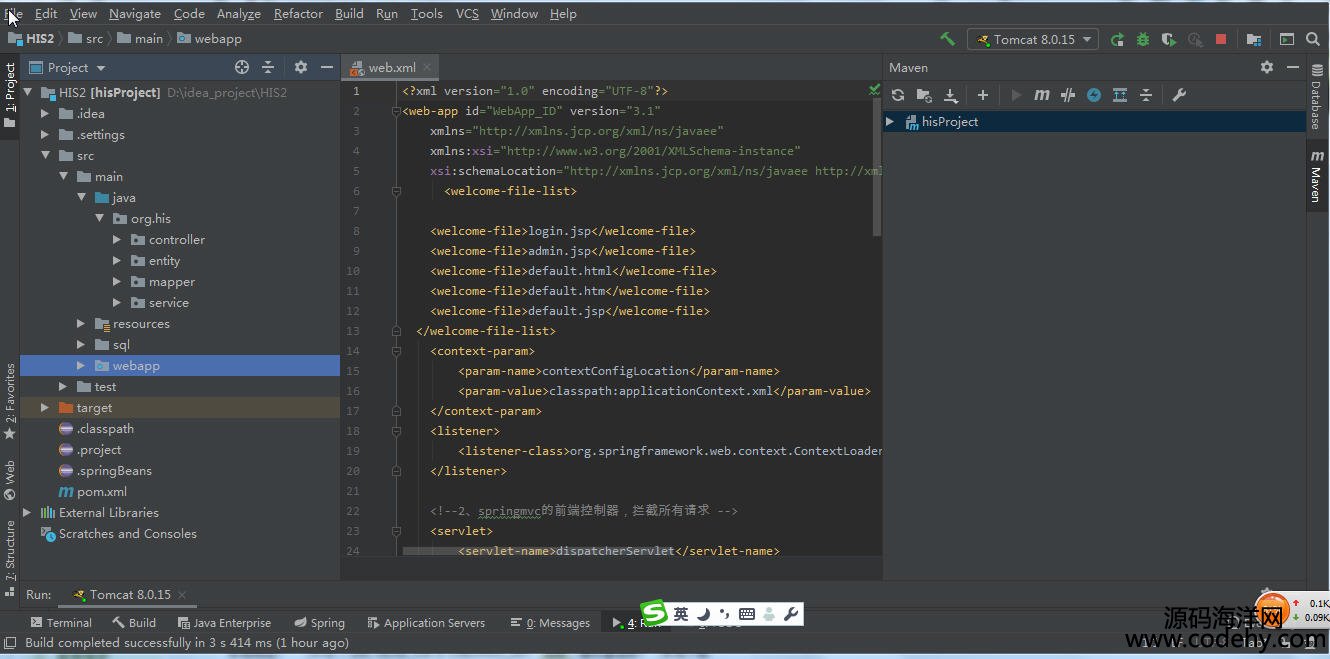The image size is (1330, 659).
Task: Expand the .settings folder
Action: (x=45, y=134)
